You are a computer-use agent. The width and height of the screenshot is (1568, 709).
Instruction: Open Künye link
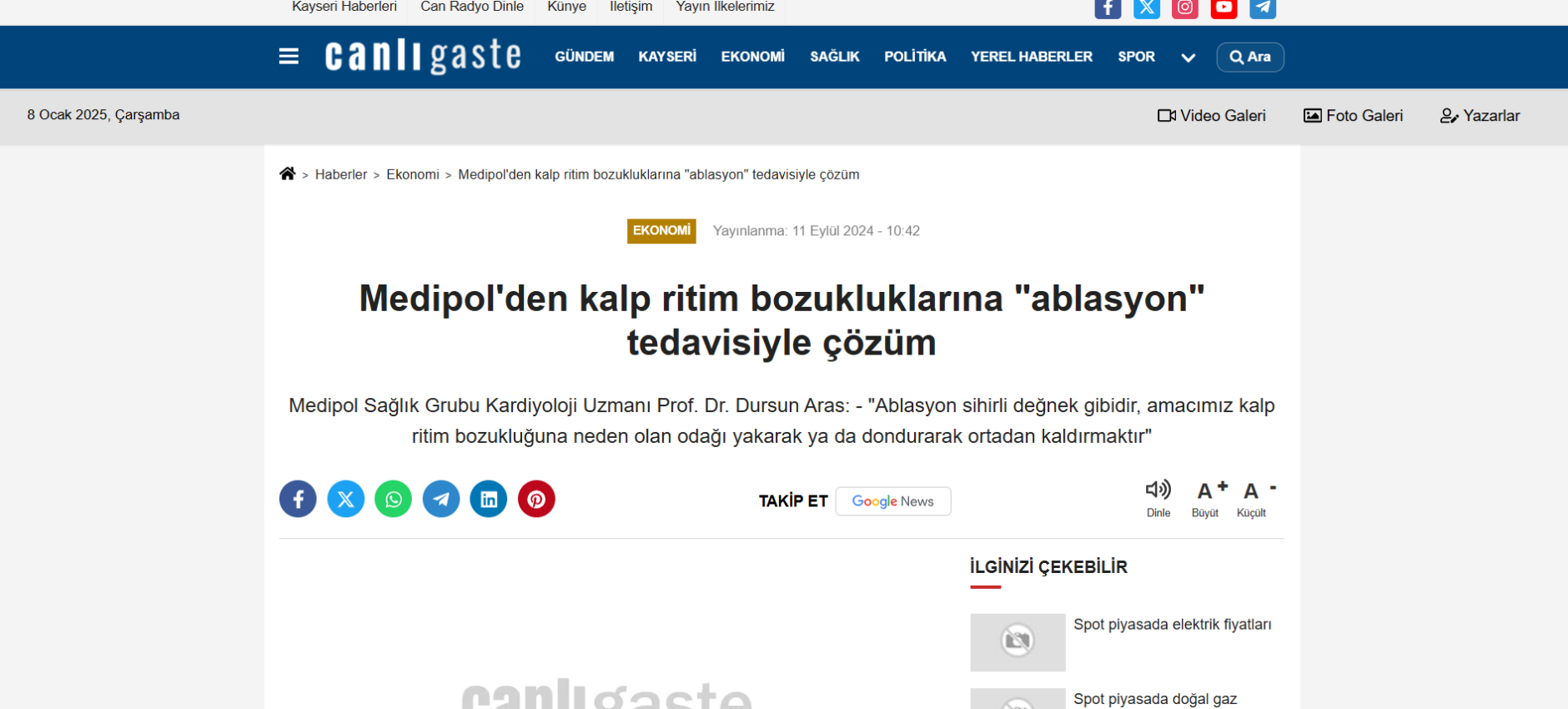tap(567, 7)
